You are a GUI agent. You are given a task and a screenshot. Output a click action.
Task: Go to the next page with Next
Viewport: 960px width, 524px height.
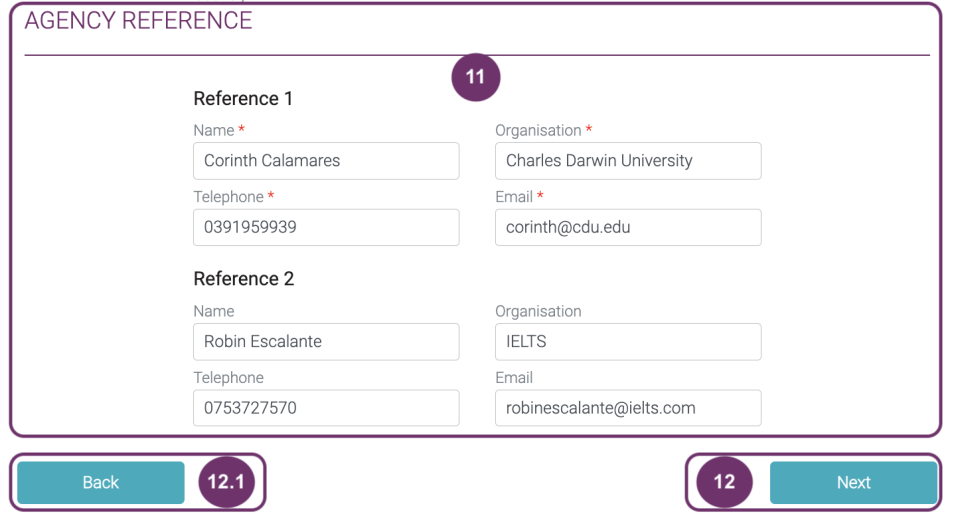click(x=853, y=483)
